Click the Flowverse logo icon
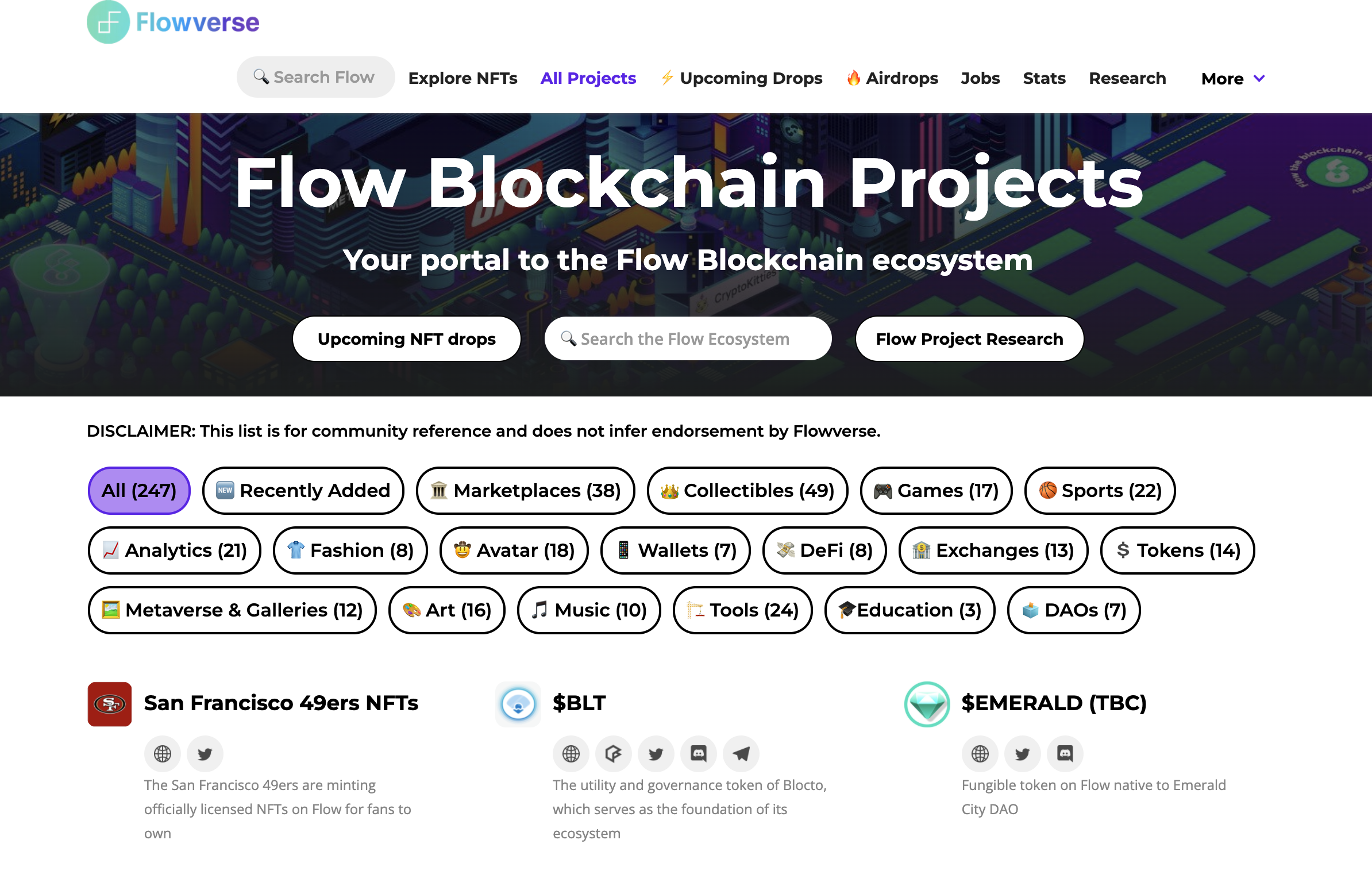This screenshot has width=1372, height=886. point(108,22)
